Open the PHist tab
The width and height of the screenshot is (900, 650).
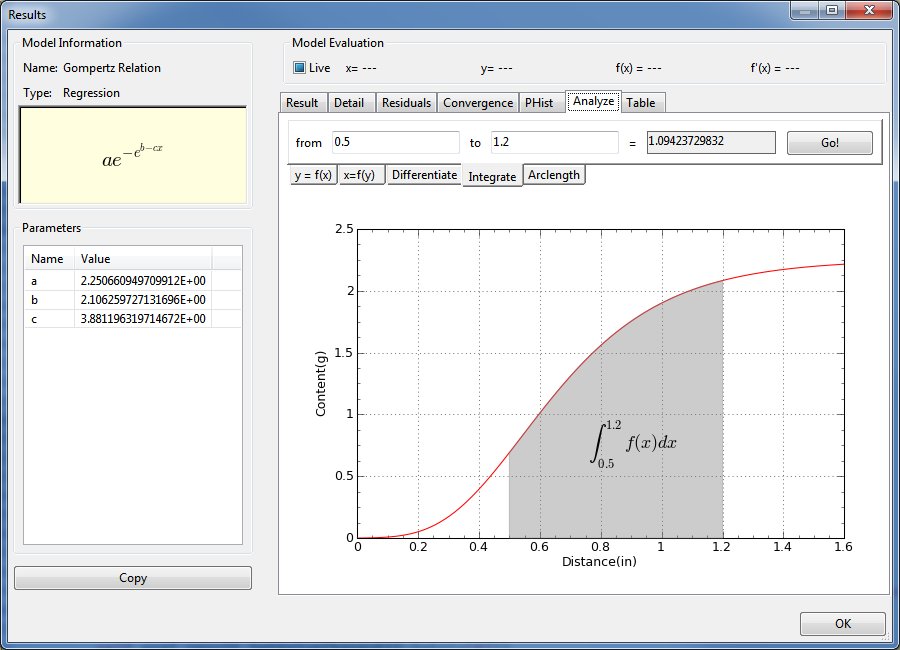tap(537, 102)
